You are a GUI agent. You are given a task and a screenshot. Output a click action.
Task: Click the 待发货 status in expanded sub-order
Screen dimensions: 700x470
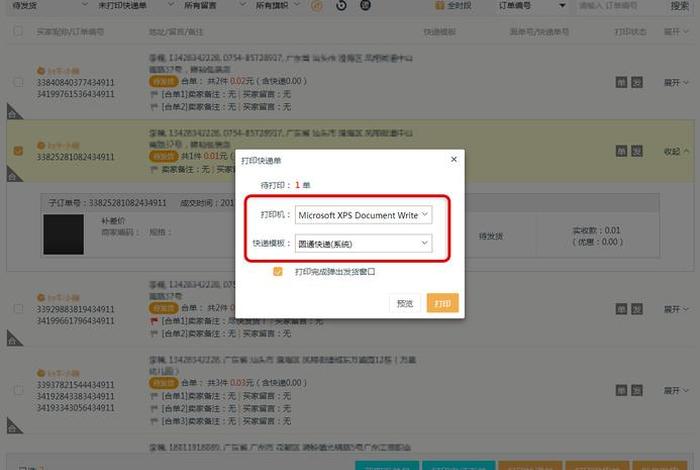[491, 237]
